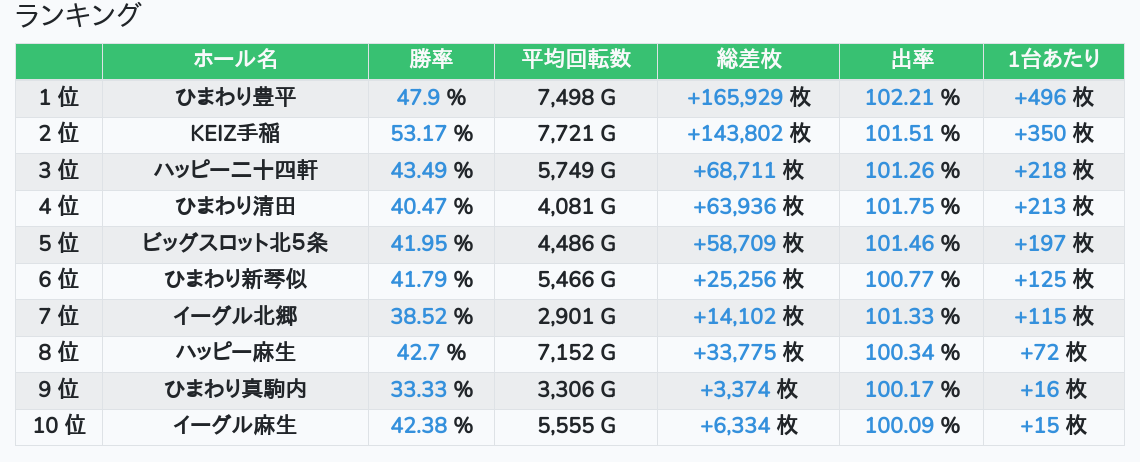Select the 総差枚 column header
1140x462 pixels.
pos(748,60)
